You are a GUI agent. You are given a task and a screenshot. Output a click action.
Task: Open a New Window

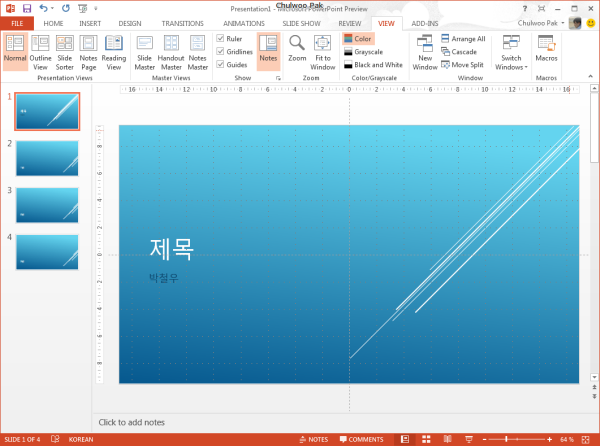coord(425,52)
